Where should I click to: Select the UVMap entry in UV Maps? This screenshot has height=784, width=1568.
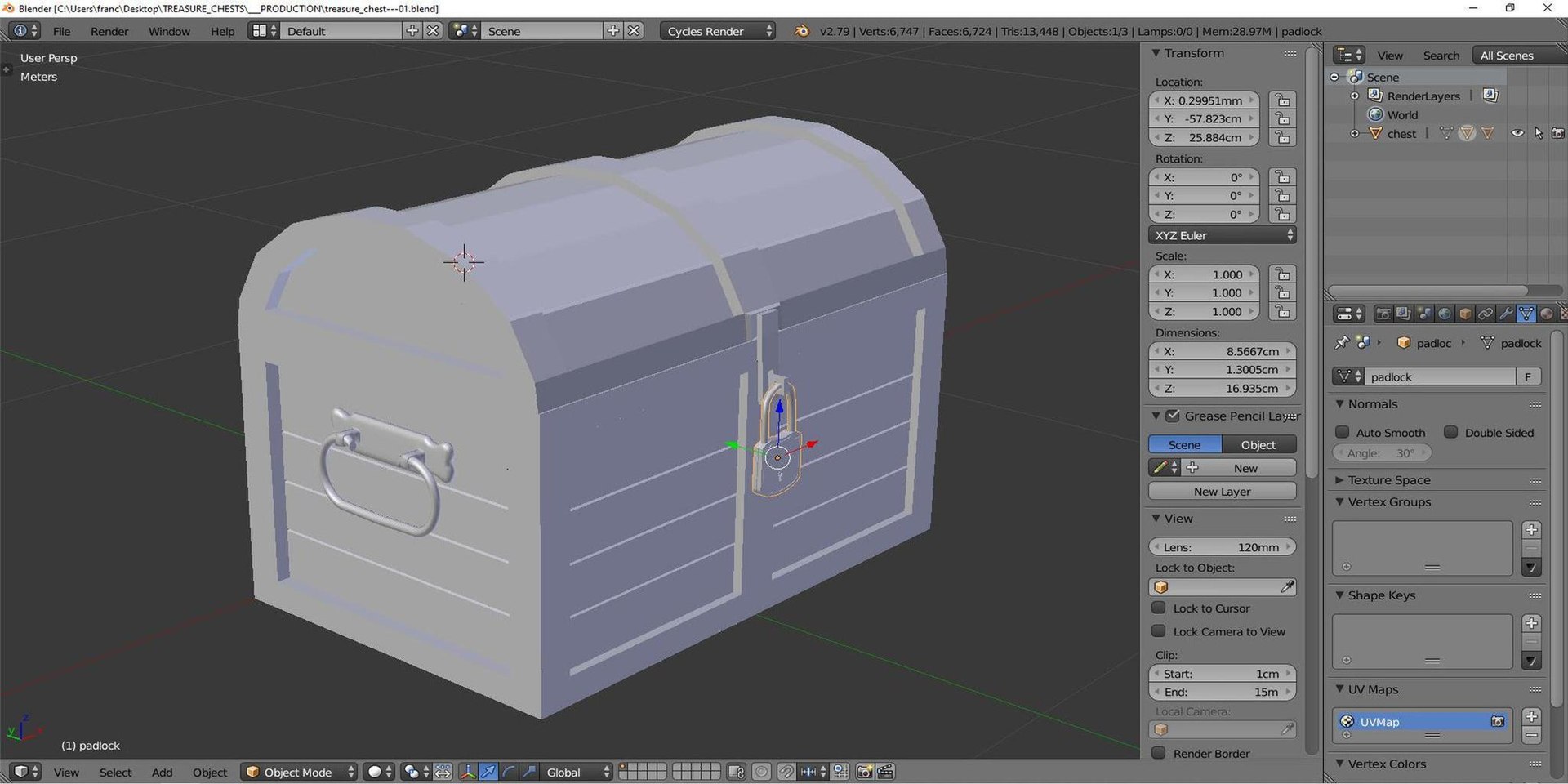1422,721
